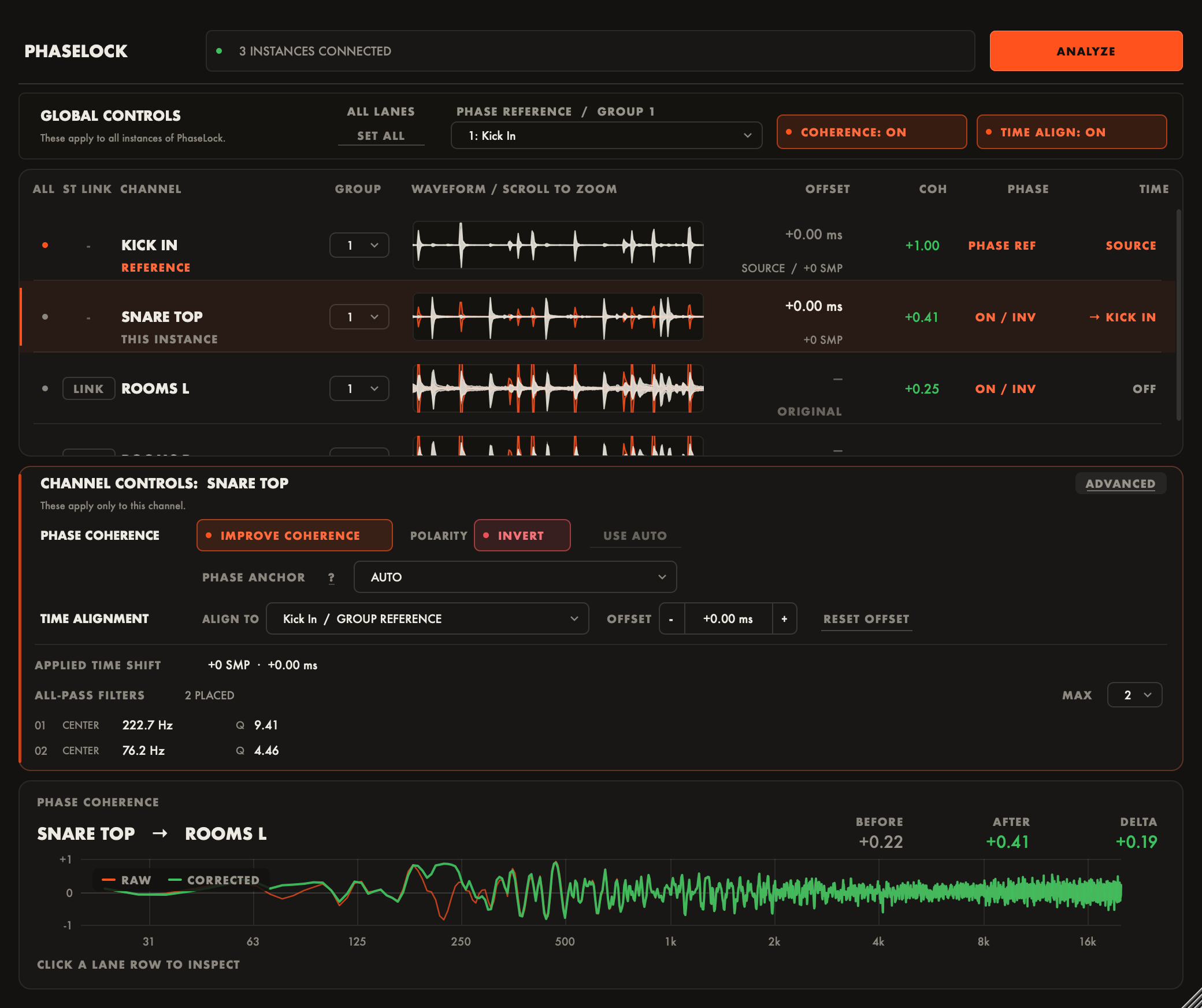Click the Snare Top row's ALL dot
This screenshot has width=1202, height=1008.
point(45,317)
